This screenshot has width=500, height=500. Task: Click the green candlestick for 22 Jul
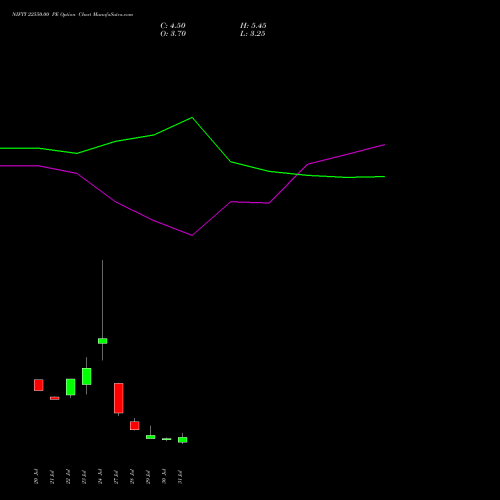click(x=71, y=387)
